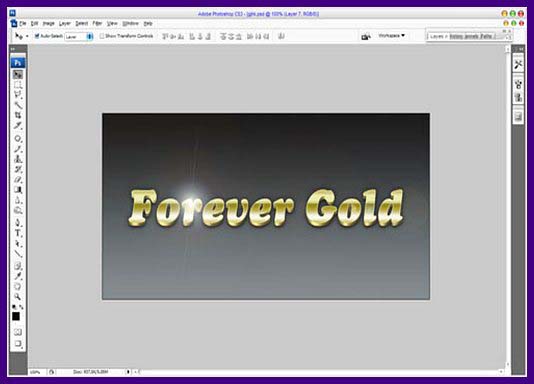The height and width of the screenshot is (384, 534).
Task: Select the Eraser tool
Action: pos(18,179)
